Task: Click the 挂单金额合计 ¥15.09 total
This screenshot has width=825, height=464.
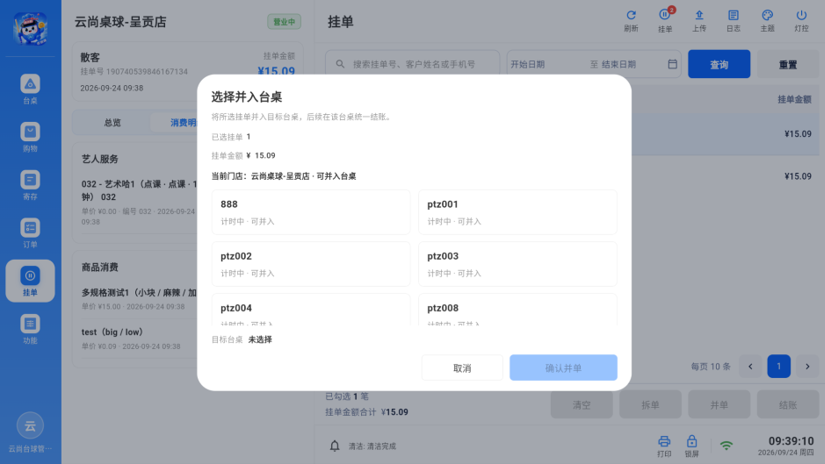Action: pos(367,412)
